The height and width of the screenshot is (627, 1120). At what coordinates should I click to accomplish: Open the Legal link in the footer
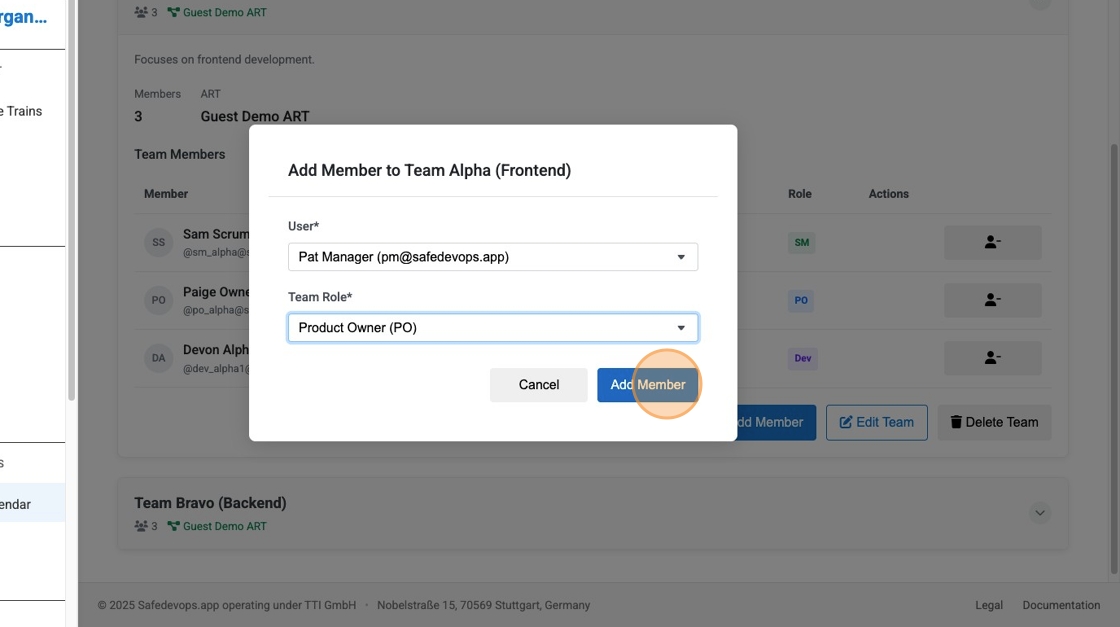point(989,605)
